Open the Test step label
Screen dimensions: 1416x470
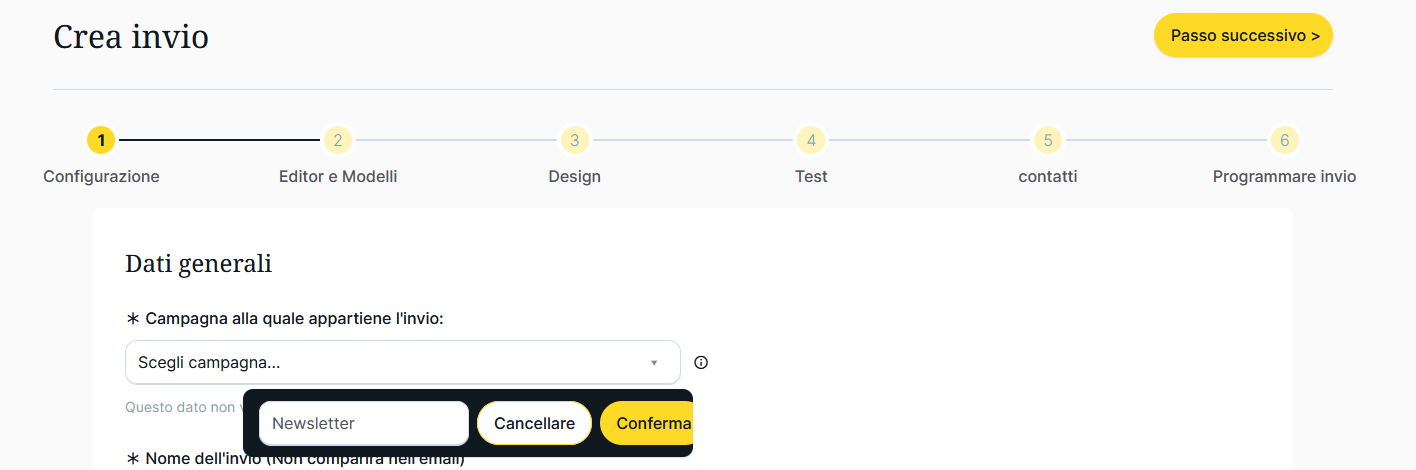tap(811, 176)
